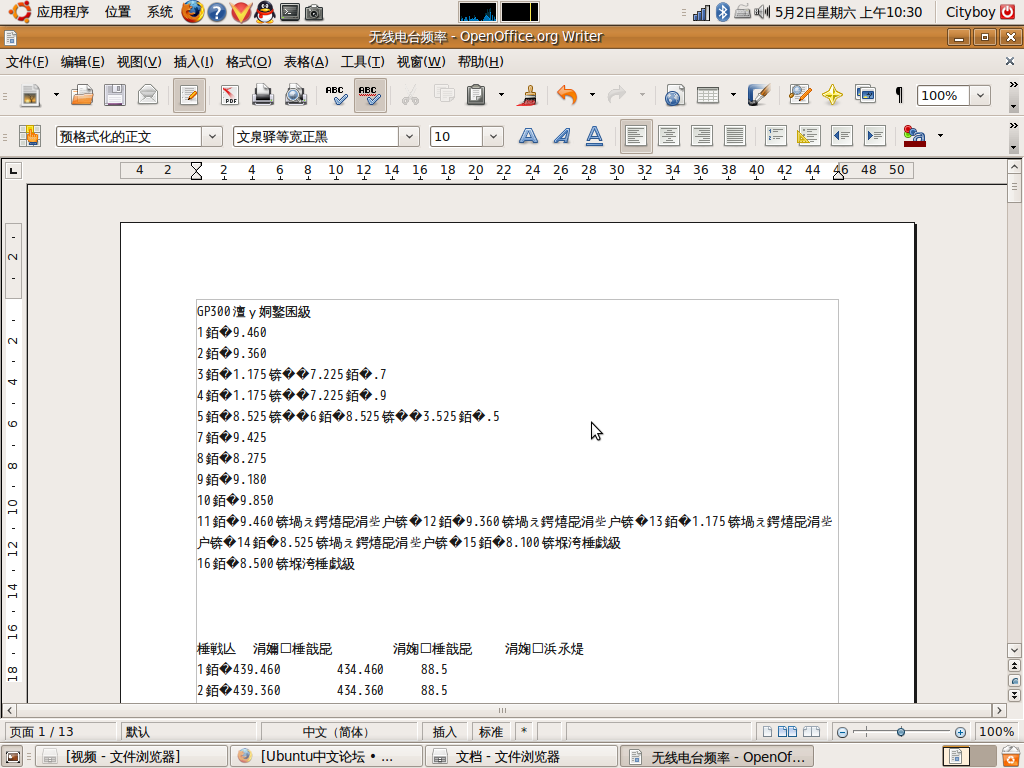Open Find & Replace icon
This screenshot has width=1024, height=768.
click(x=799, y=95)
